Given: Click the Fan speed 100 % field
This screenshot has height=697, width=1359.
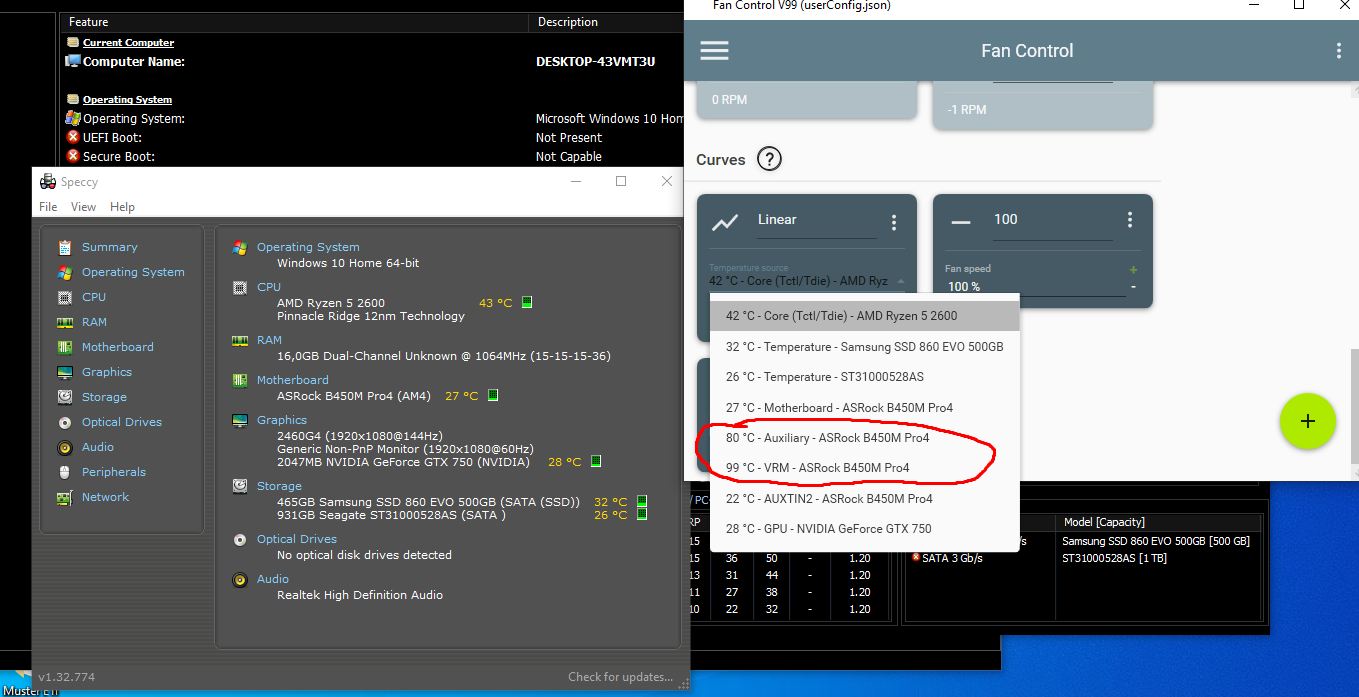Looking at the screenshot, I should click(x=1035, y=287).
